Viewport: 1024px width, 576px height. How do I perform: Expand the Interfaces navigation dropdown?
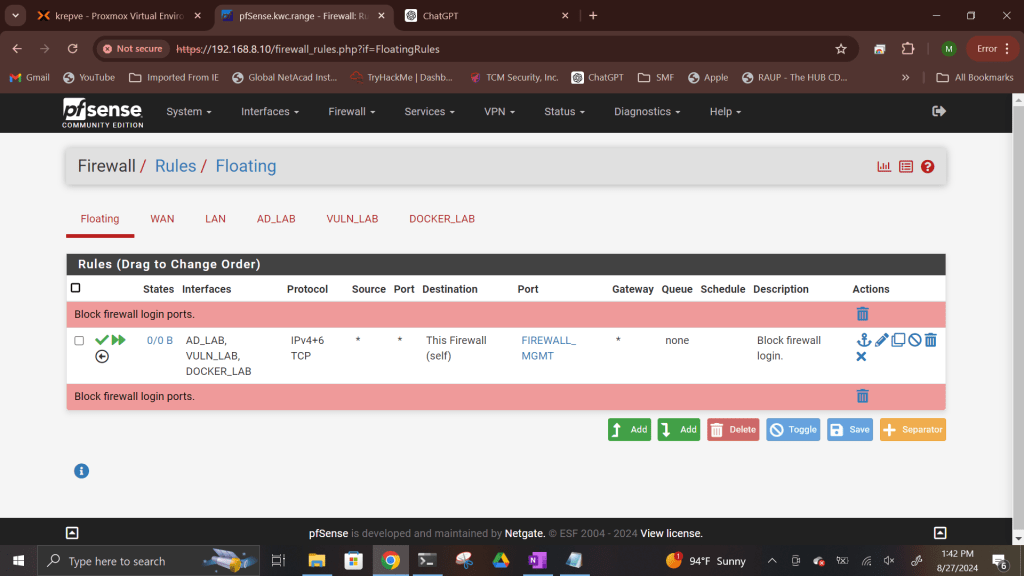coord(269,112)
